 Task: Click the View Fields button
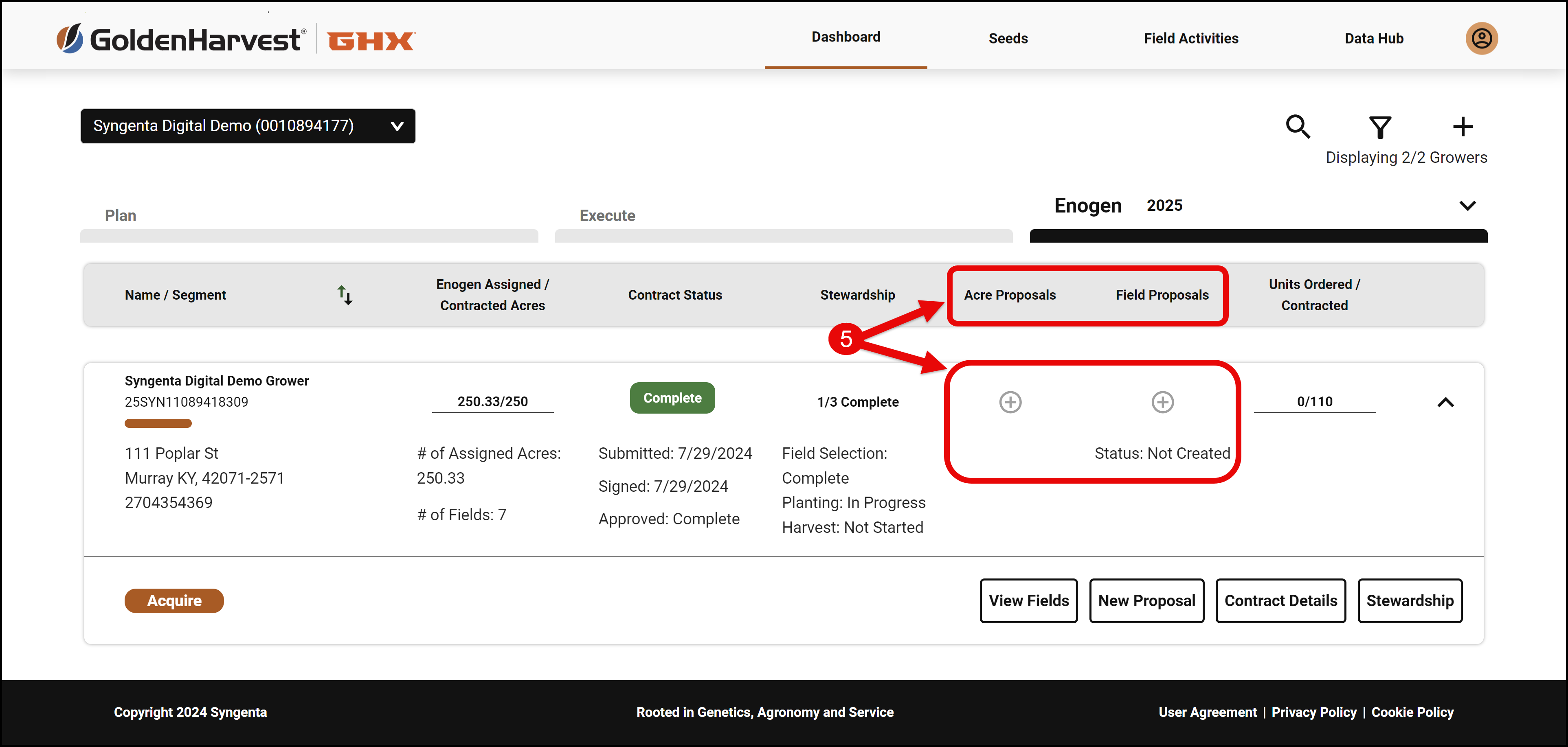click(x=1028, y=600)
